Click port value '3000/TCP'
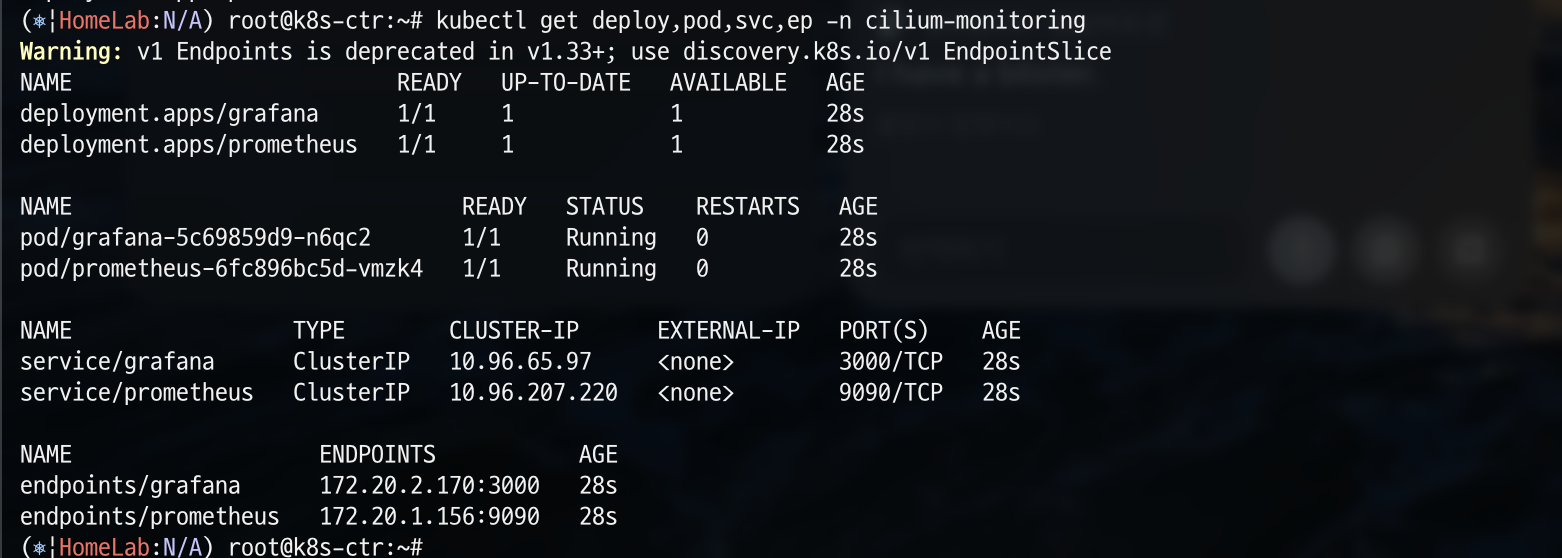This screenshot has width=1562, height=558. point(891,361)
